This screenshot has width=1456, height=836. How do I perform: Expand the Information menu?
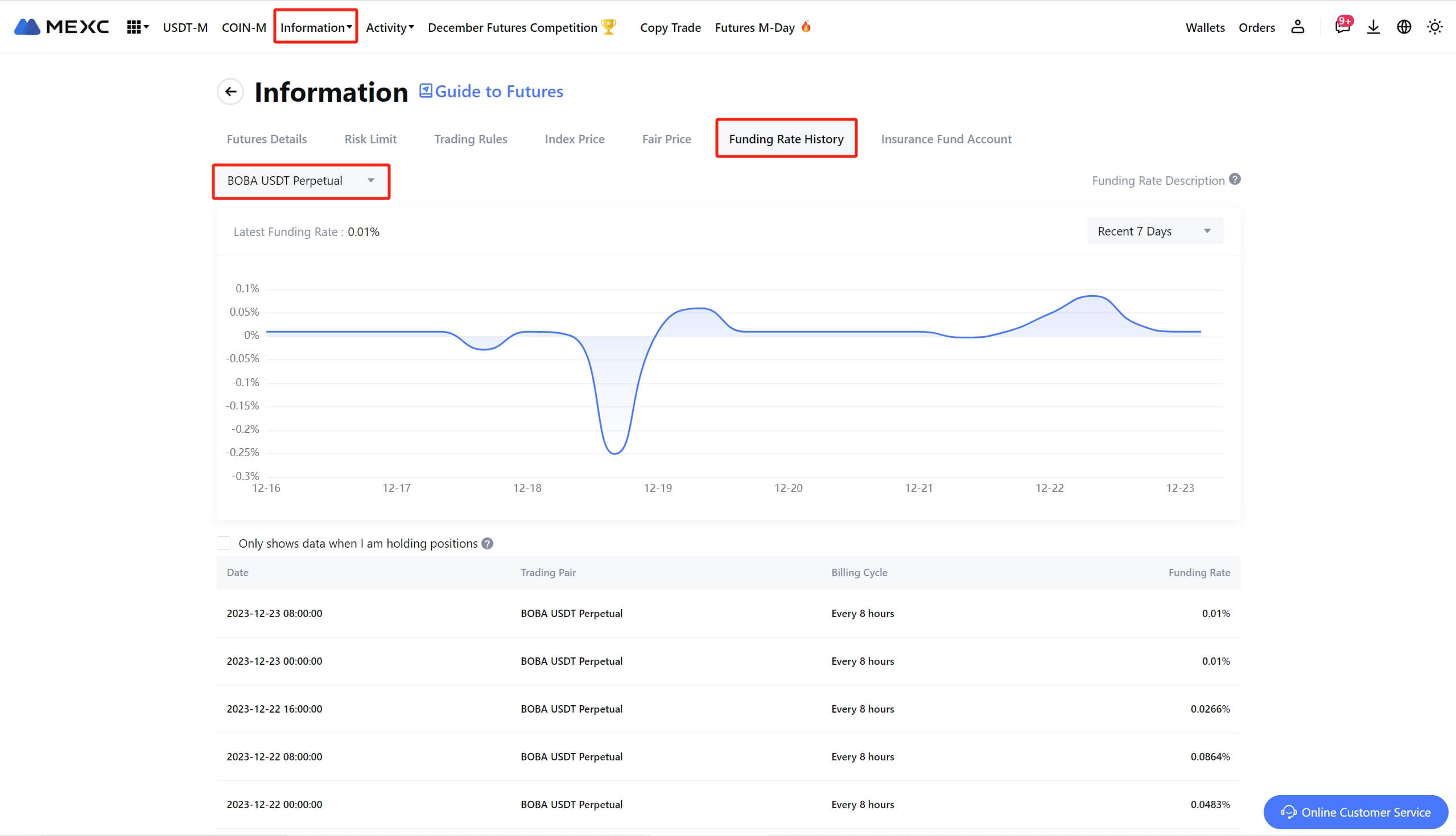pos(315,27)
